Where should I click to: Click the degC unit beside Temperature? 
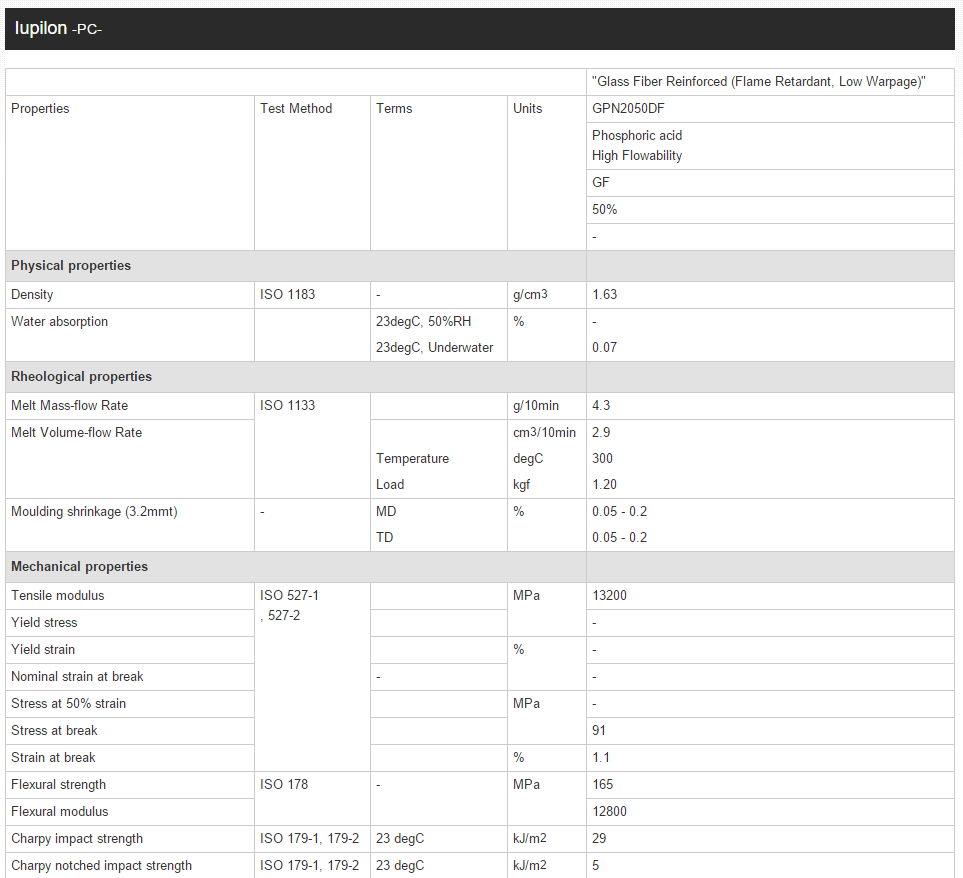(528, 459)
